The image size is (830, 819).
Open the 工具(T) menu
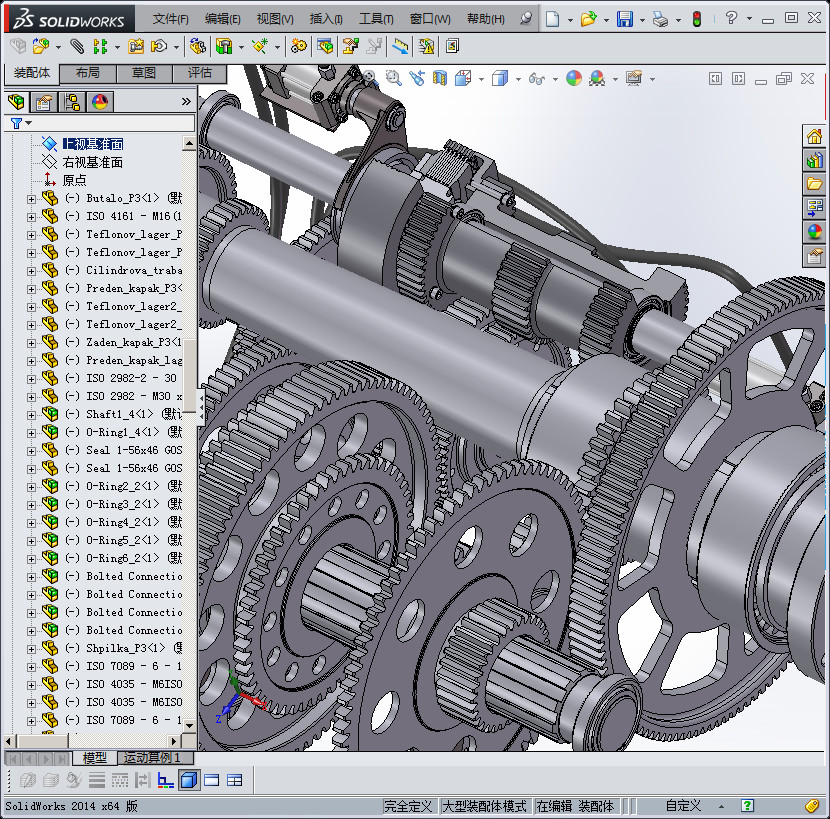coord(376,19)
